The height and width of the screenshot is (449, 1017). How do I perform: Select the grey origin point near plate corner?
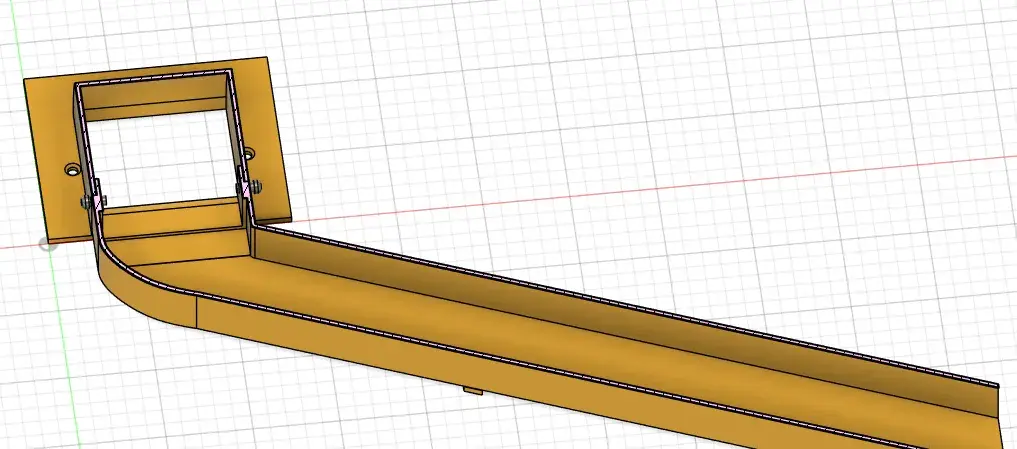(x=47, y=244)
